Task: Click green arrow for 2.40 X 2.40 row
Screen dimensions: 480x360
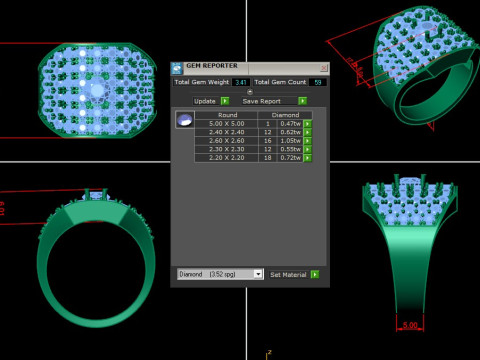Action: pyautogui.click(x=307, y=132)
